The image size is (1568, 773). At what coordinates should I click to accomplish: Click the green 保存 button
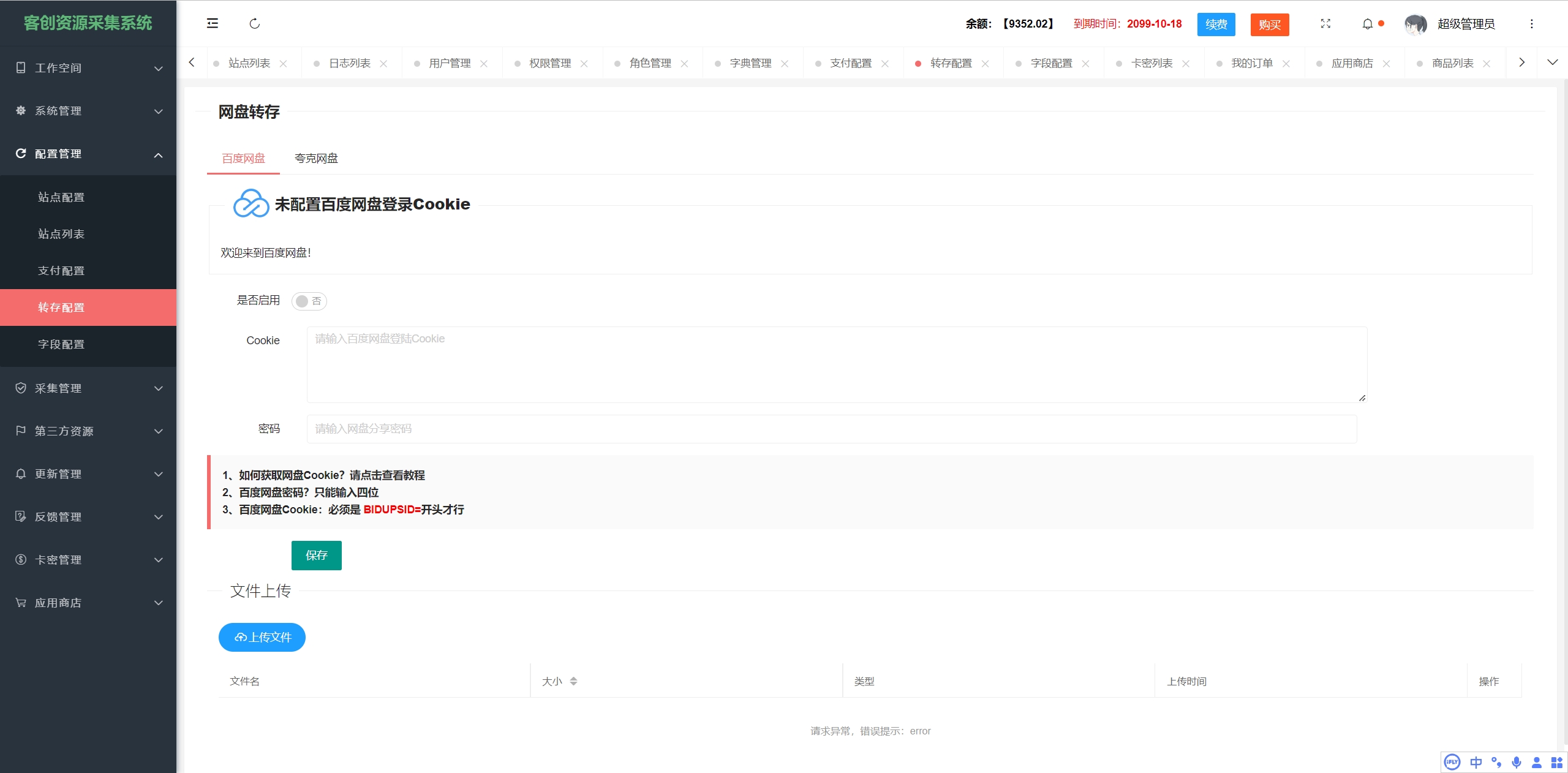coord(317,556)
